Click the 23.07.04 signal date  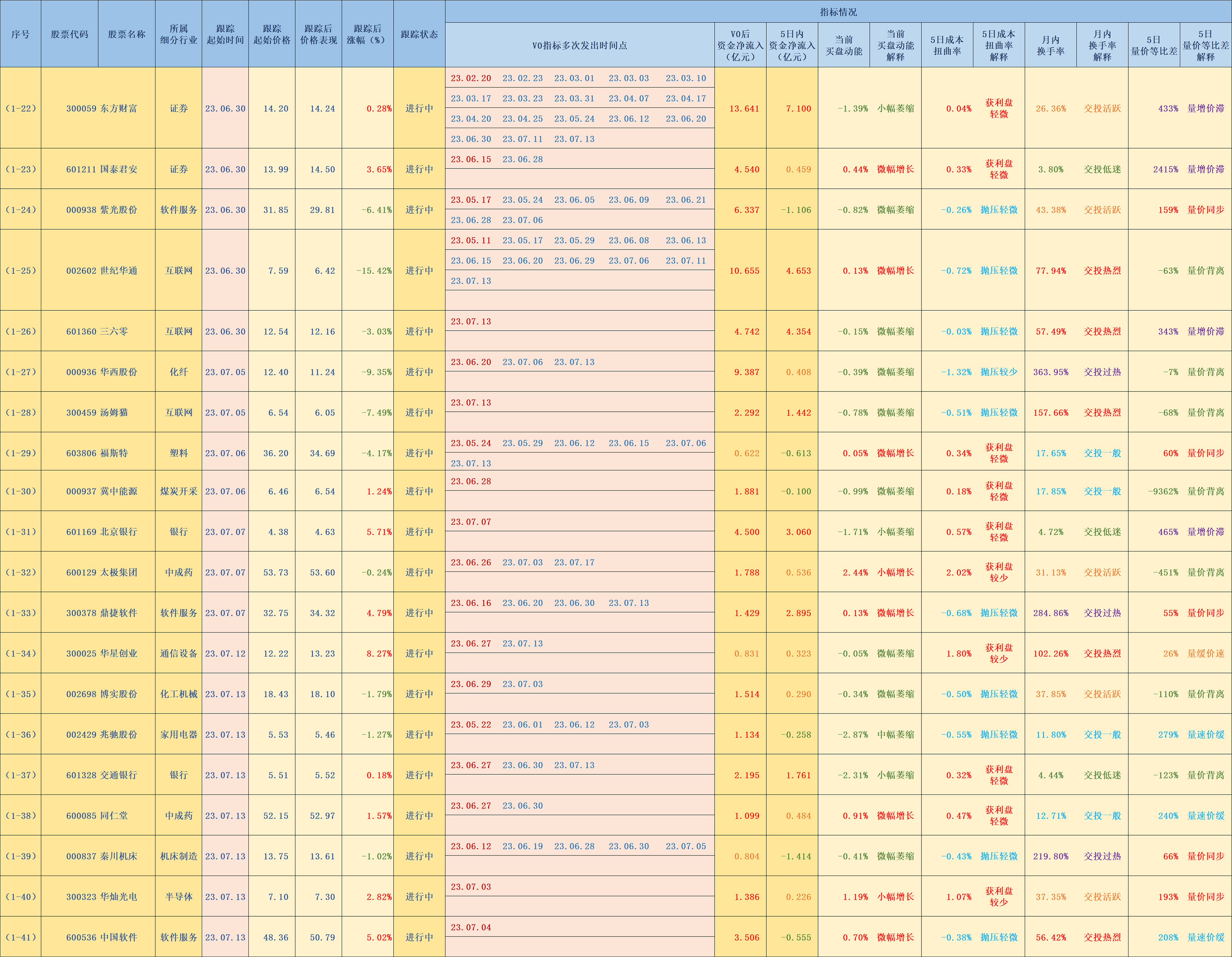[470, 928]
